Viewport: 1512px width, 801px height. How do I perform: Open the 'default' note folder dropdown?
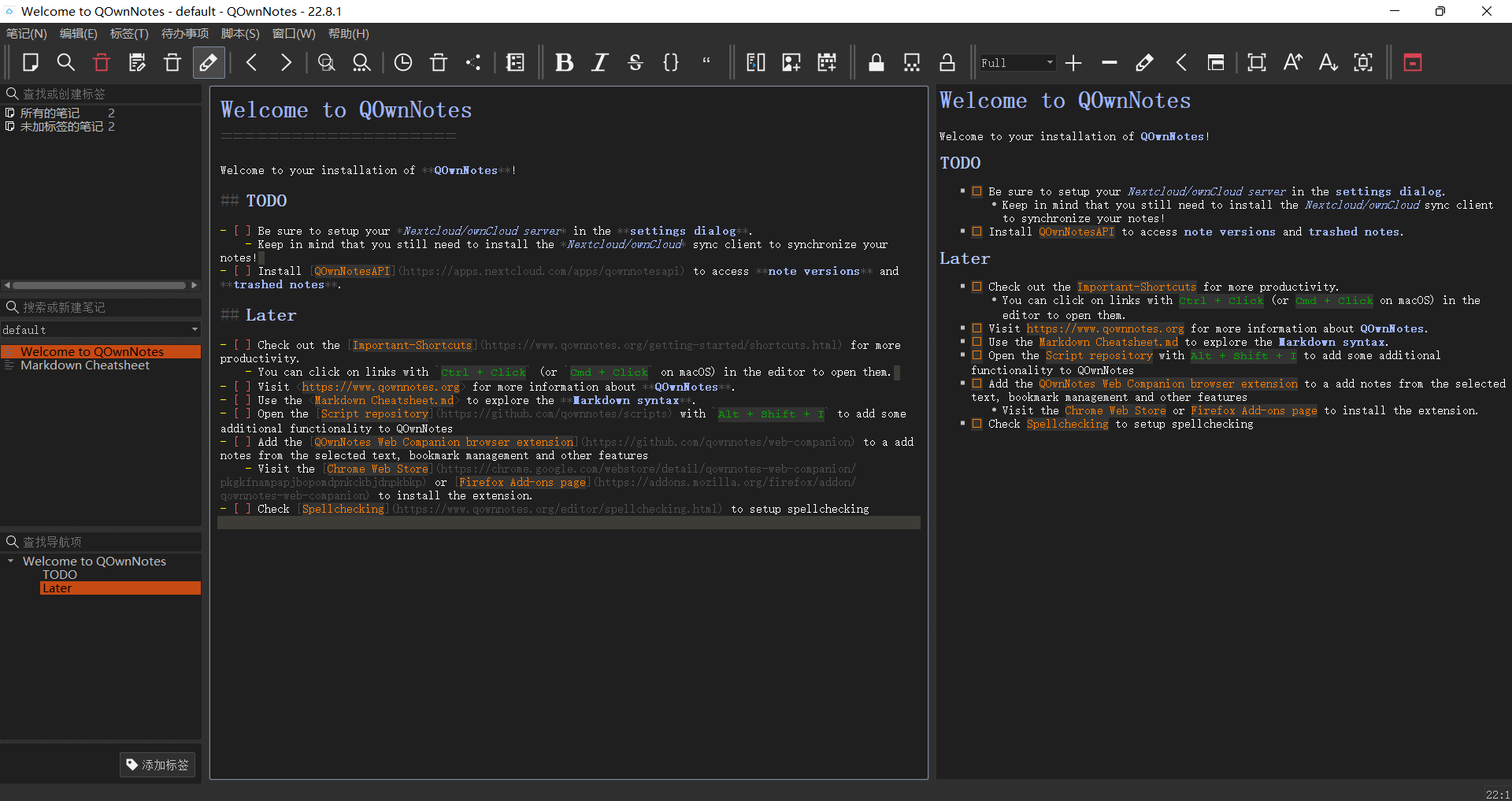coord(101,329)
